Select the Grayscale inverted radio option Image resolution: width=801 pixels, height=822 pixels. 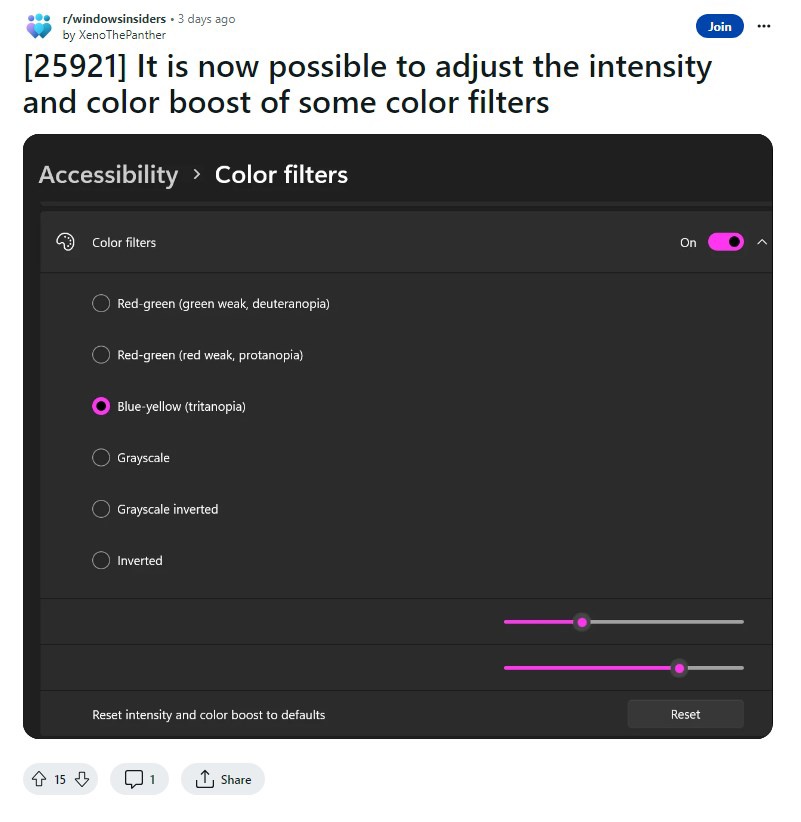point(101,509)
